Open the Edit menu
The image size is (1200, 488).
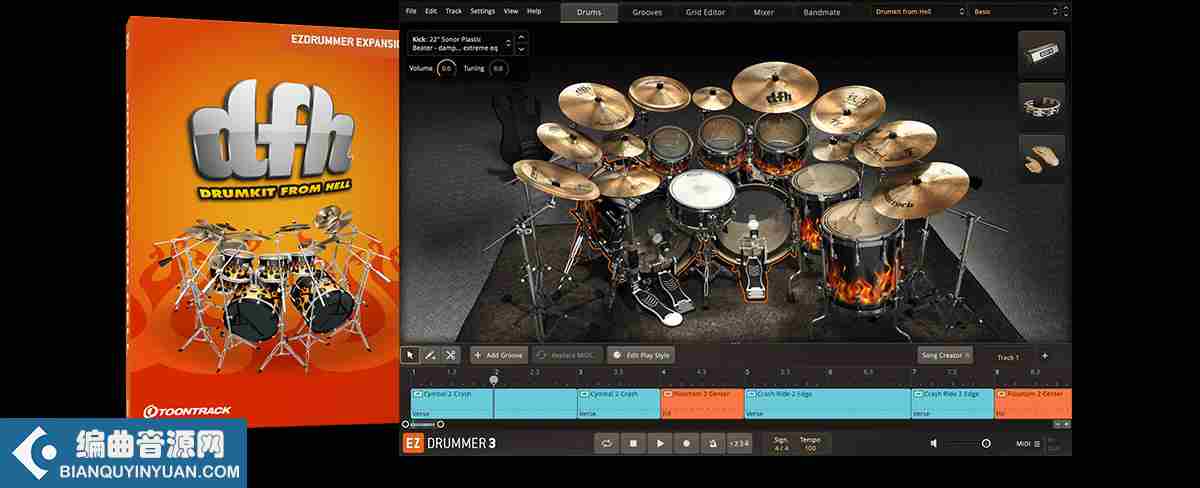[x=431, y=11]
